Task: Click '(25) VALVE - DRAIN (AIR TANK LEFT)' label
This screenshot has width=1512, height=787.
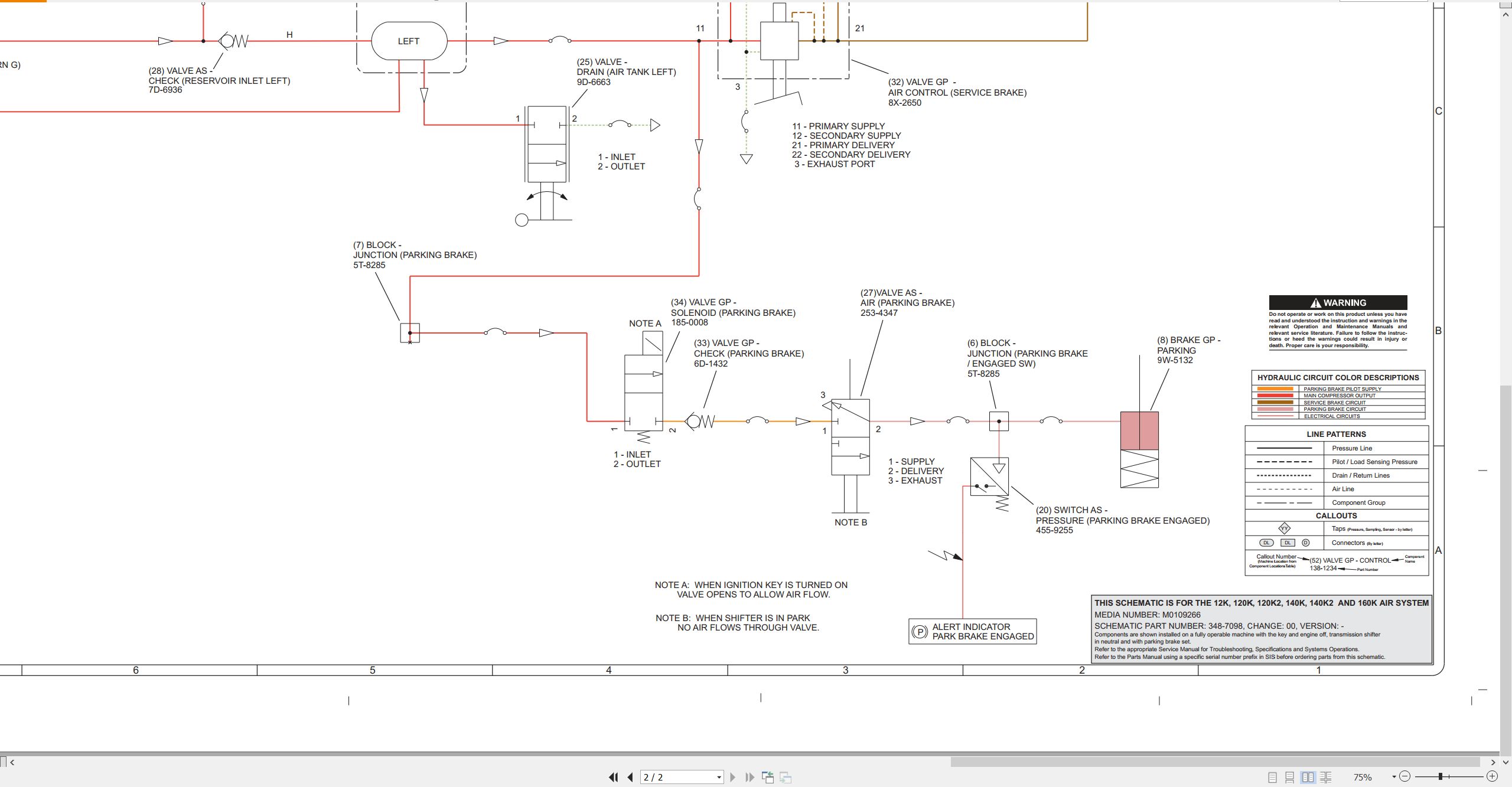Action: click(626, 67)
